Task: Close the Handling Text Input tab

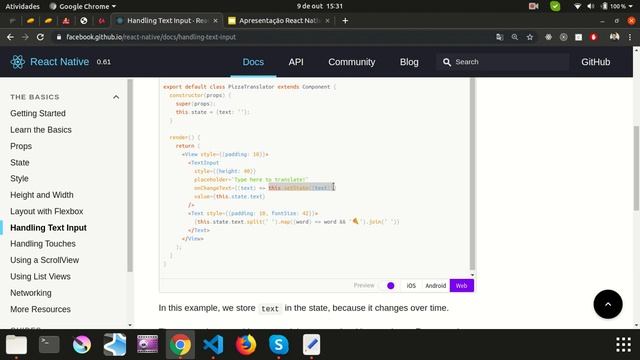Action: click(216, 20)
